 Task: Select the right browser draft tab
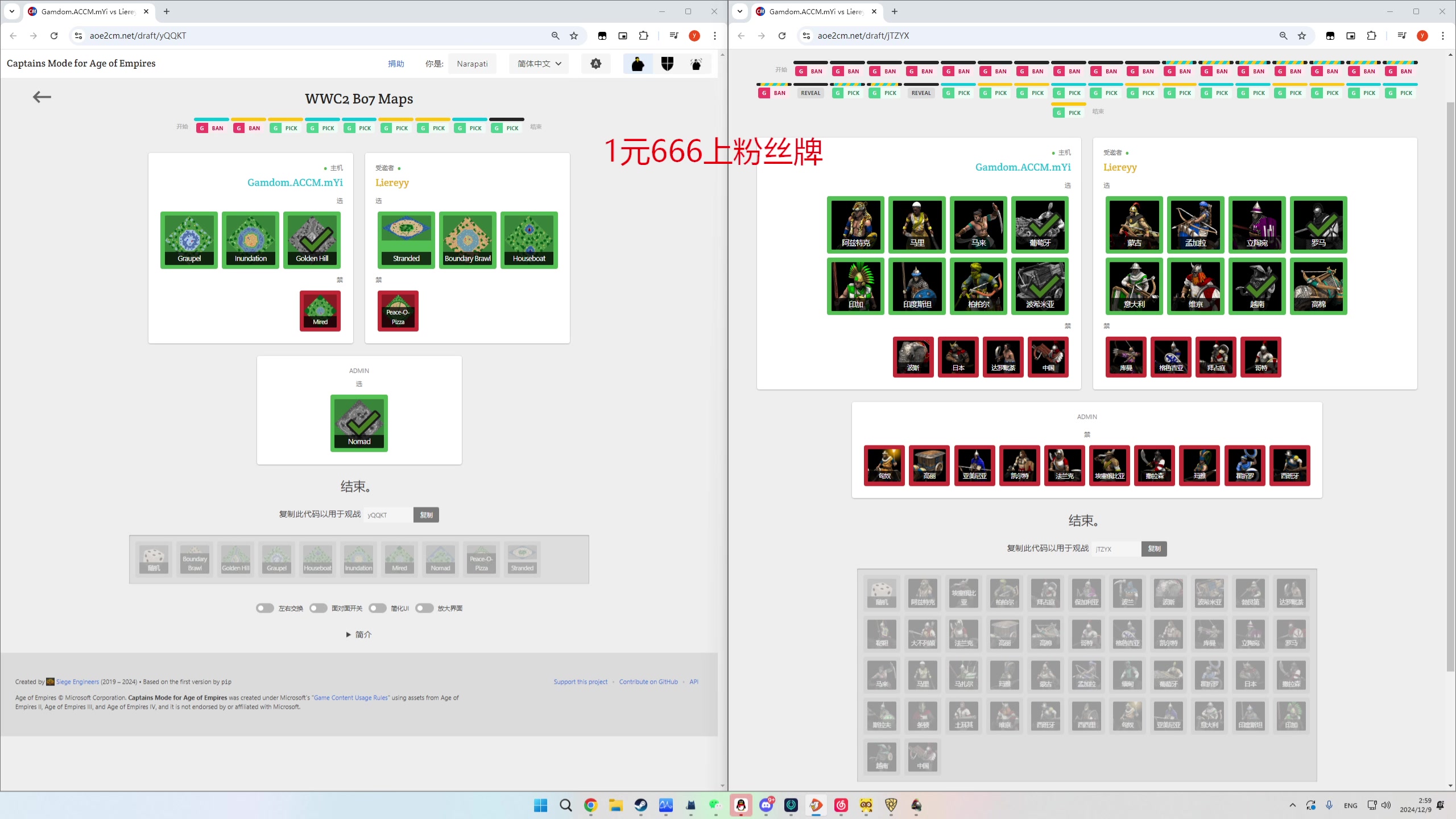click(816, 11)
